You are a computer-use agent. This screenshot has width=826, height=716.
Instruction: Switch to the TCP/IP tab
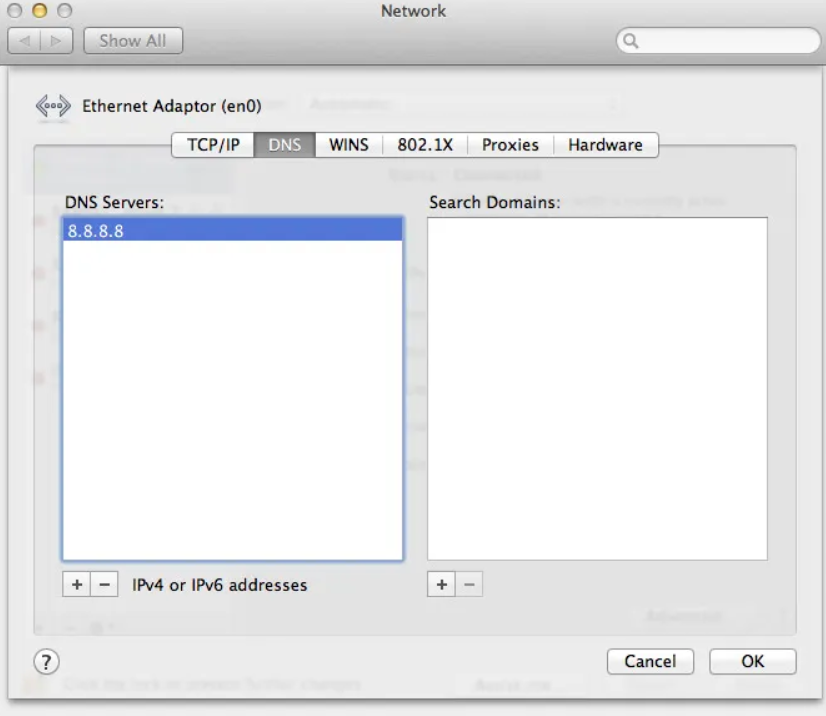213,145
